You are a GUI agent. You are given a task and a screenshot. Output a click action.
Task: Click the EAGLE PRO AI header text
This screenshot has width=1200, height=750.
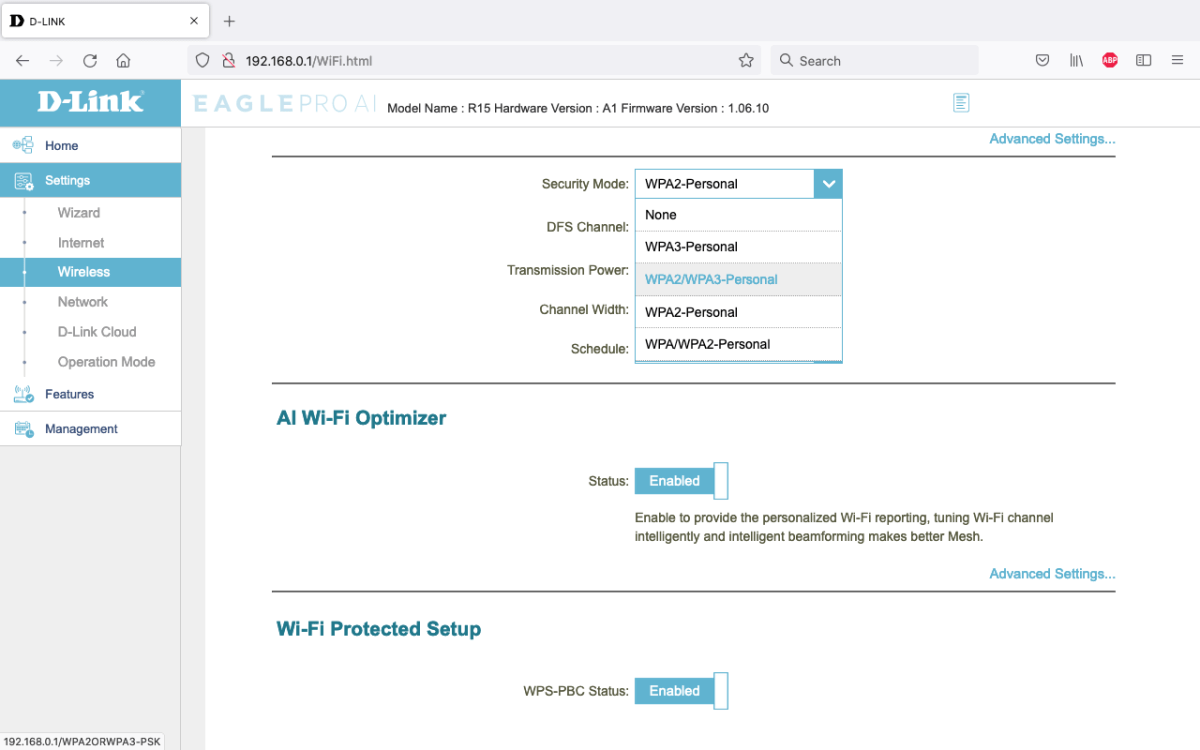point(285,104)
